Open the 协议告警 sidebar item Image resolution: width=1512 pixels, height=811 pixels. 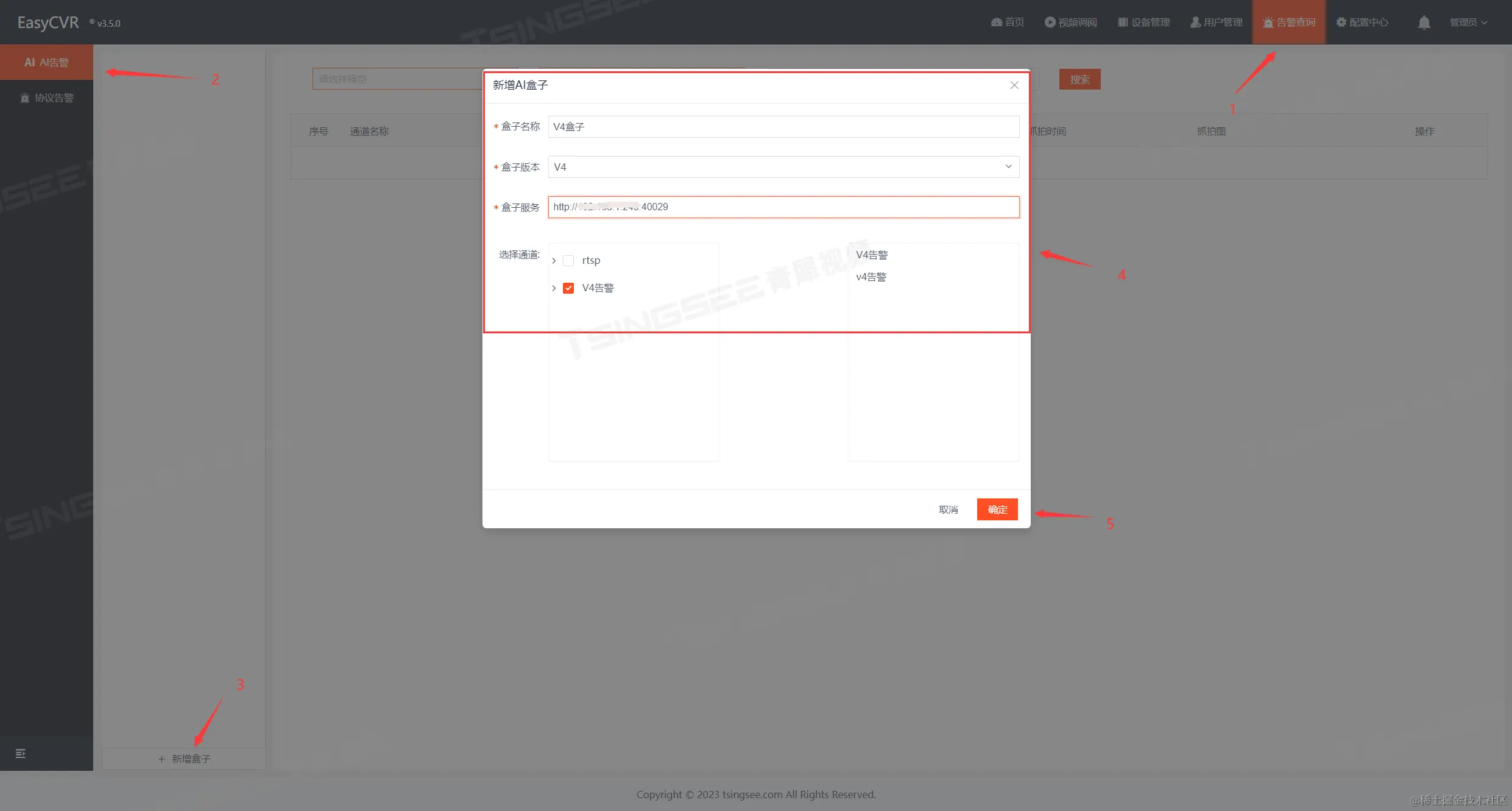click(x=47, y=97)
